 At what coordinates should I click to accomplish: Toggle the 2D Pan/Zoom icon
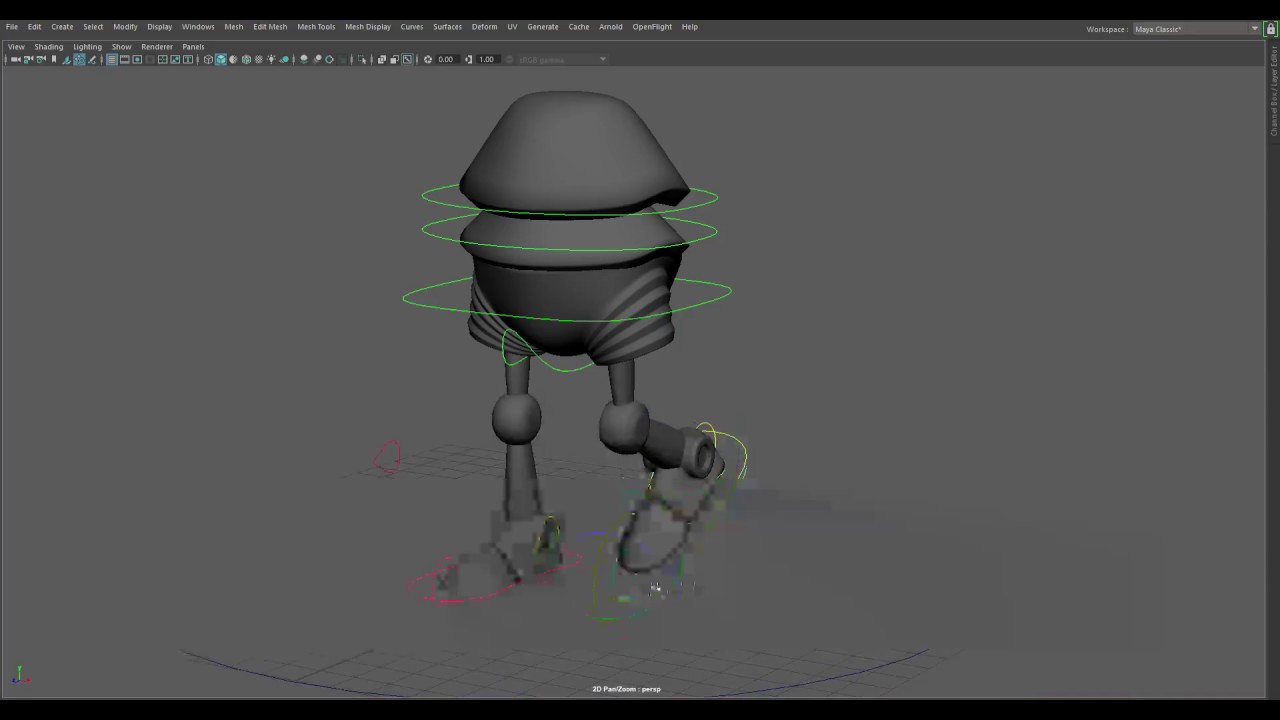tap(79, 59)
